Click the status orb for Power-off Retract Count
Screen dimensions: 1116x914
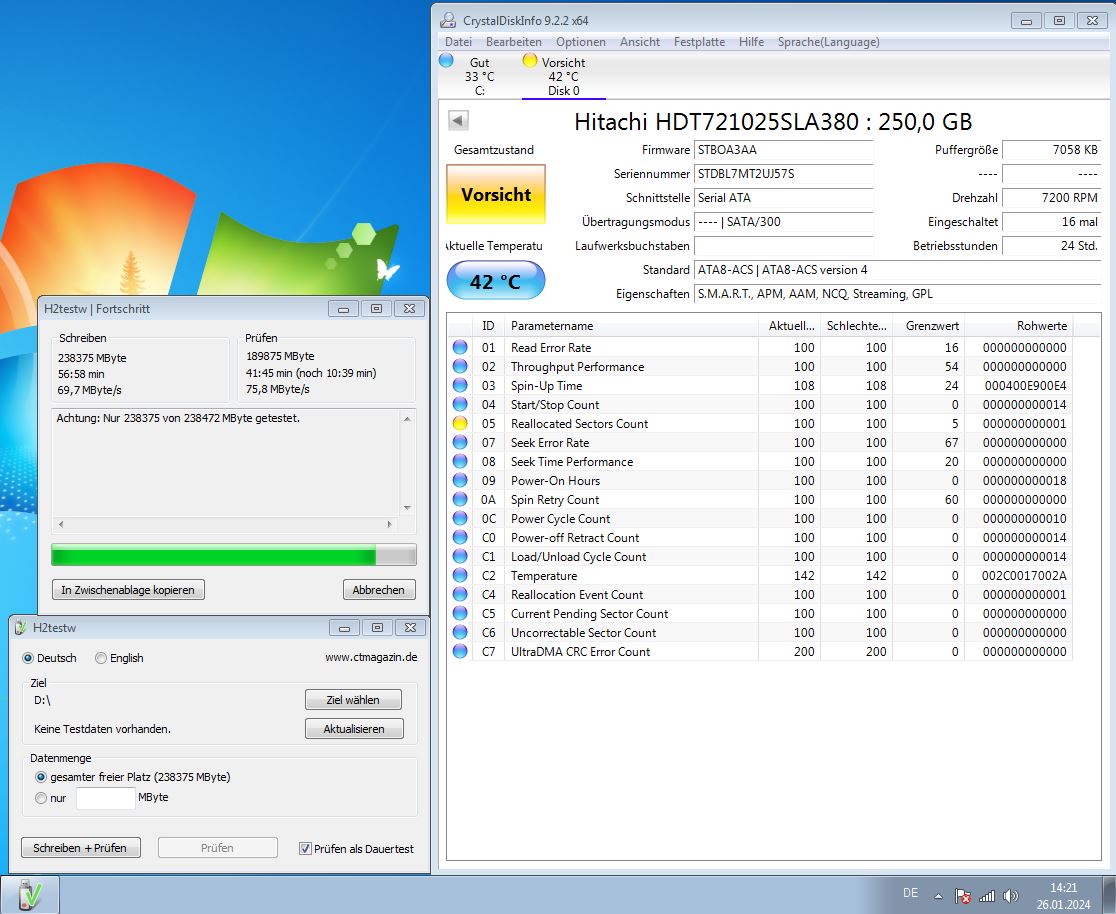pyautogui.click(x=460, y=537)
